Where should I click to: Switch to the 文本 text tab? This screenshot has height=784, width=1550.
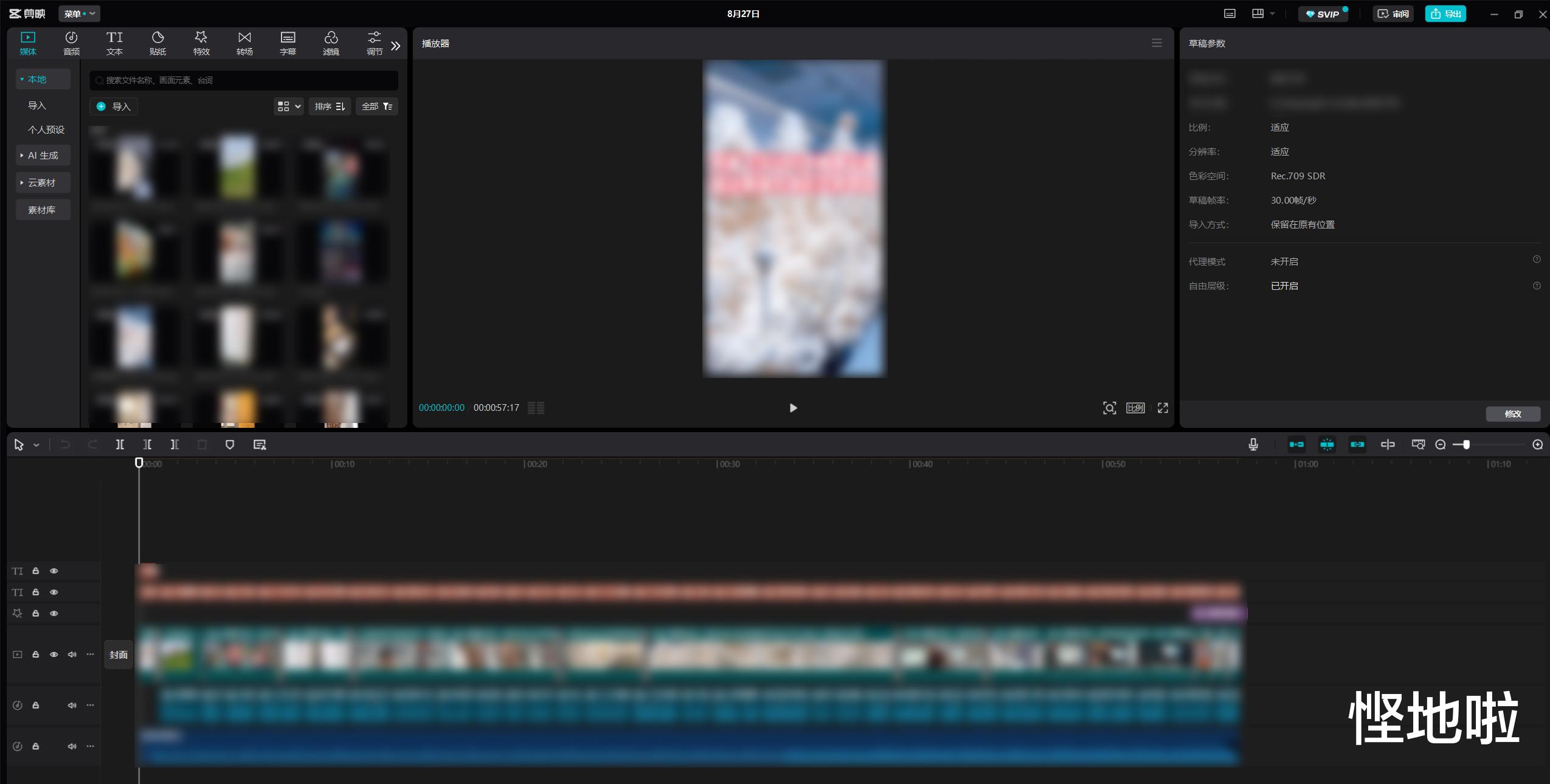click(x=114, y=43)
